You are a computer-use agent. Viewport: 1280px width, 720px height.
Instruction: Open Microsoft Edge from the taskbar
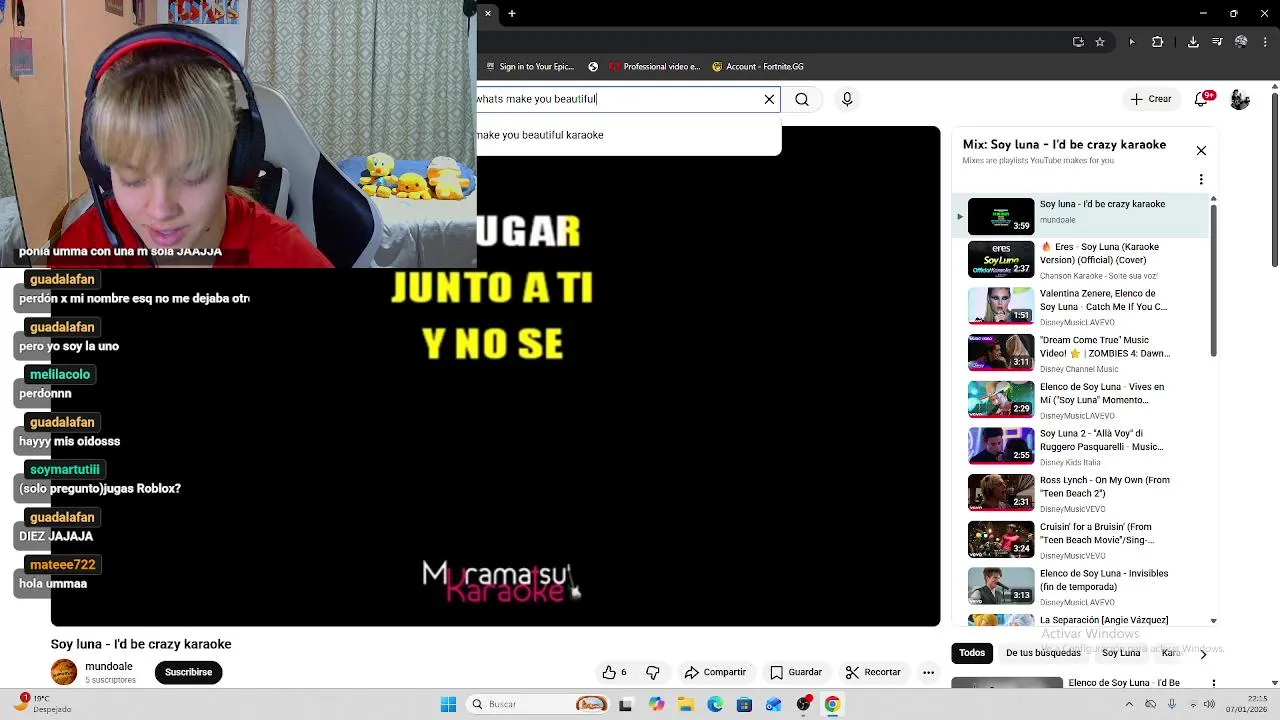[715, 704]
